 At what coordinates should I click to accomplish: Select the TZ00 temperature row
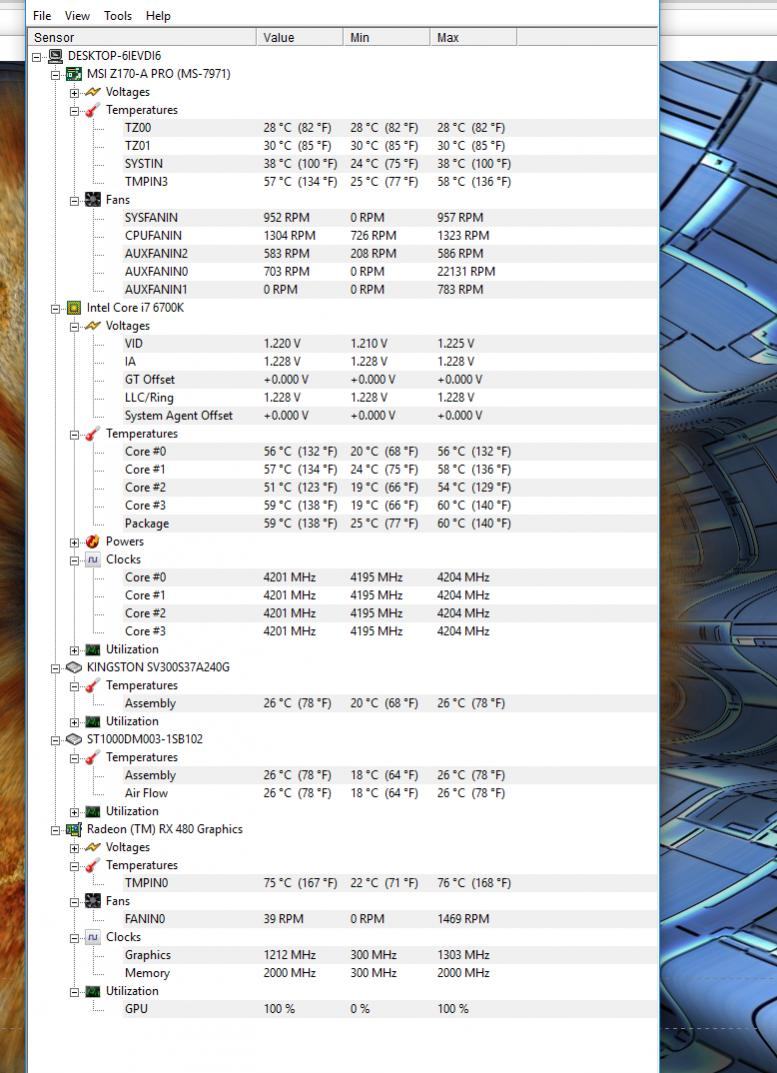(x=389, y=128)
